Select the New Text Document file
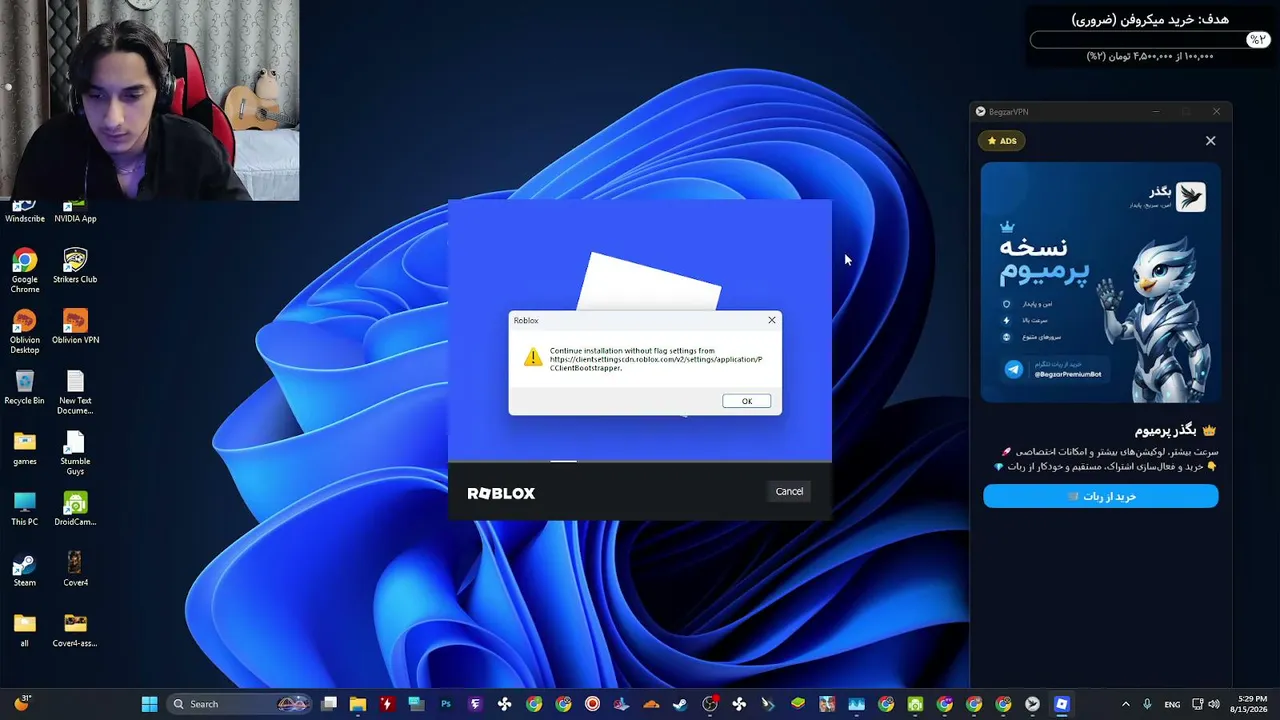The image size is (1280, 720). [75, 392]
